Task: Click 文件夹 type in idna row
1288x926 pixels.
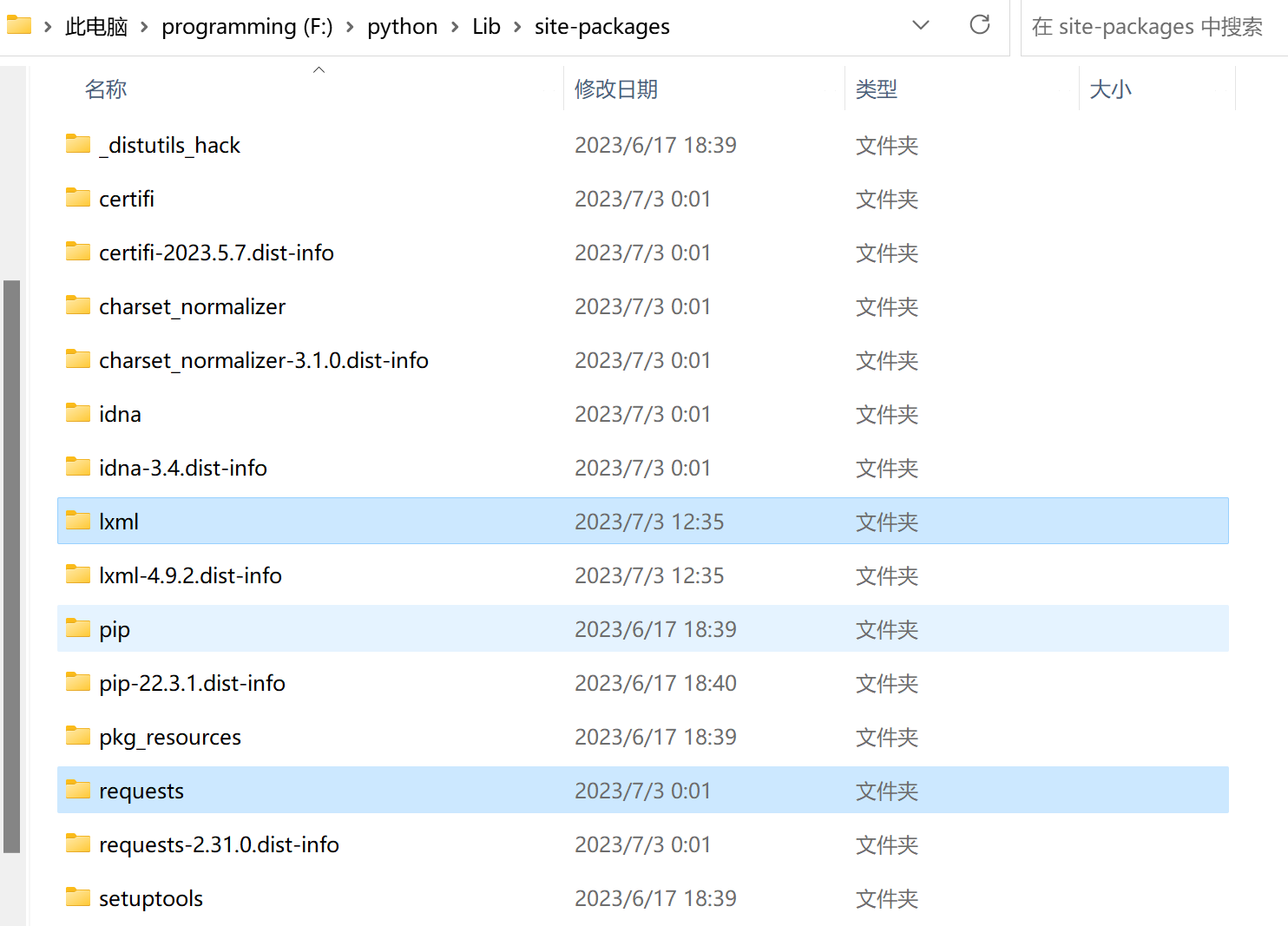Action: point(887,414)
